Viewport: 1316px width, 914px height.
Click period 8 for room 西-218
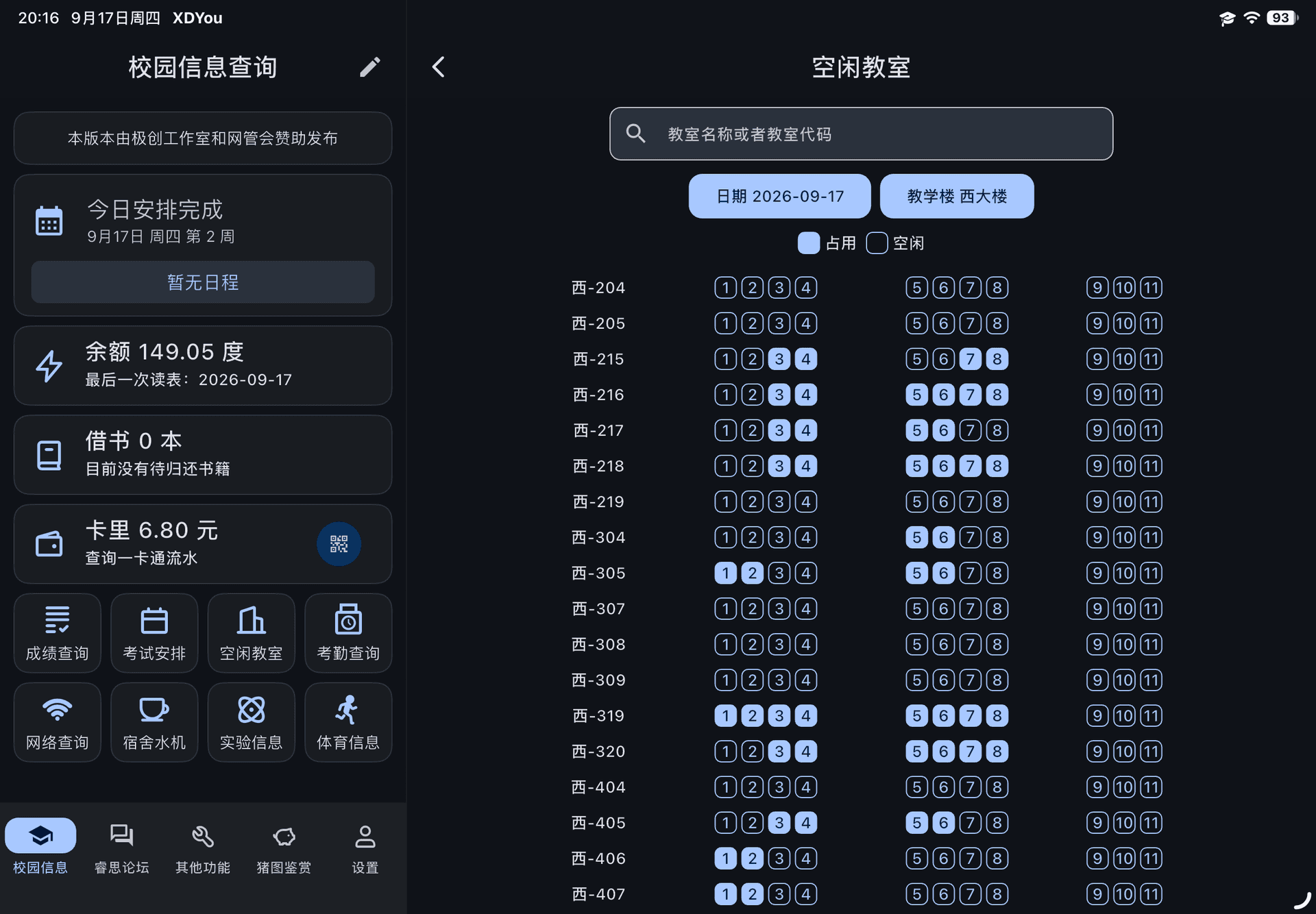coord(997,466)
